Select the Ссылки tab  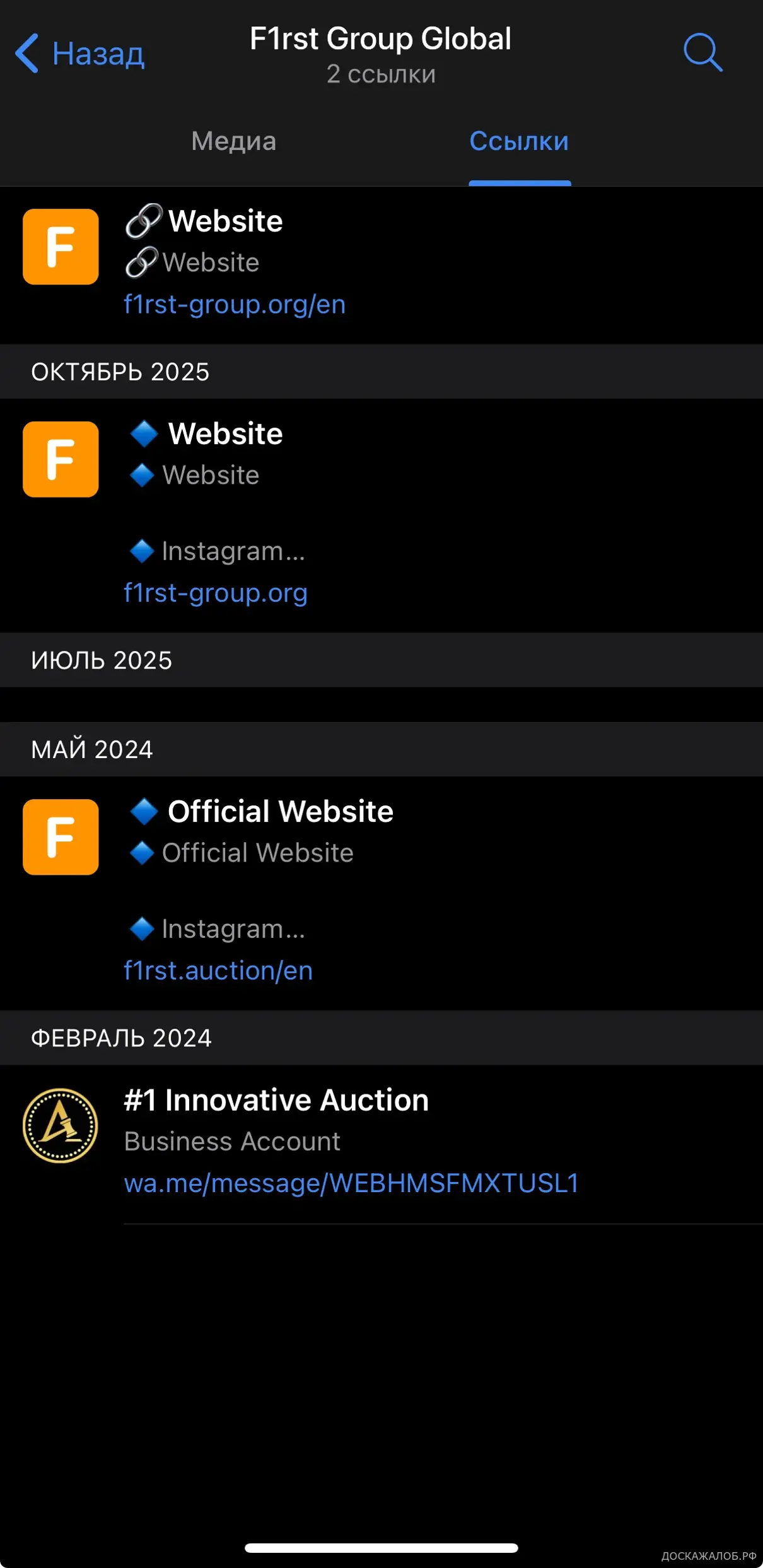point(519,141)
